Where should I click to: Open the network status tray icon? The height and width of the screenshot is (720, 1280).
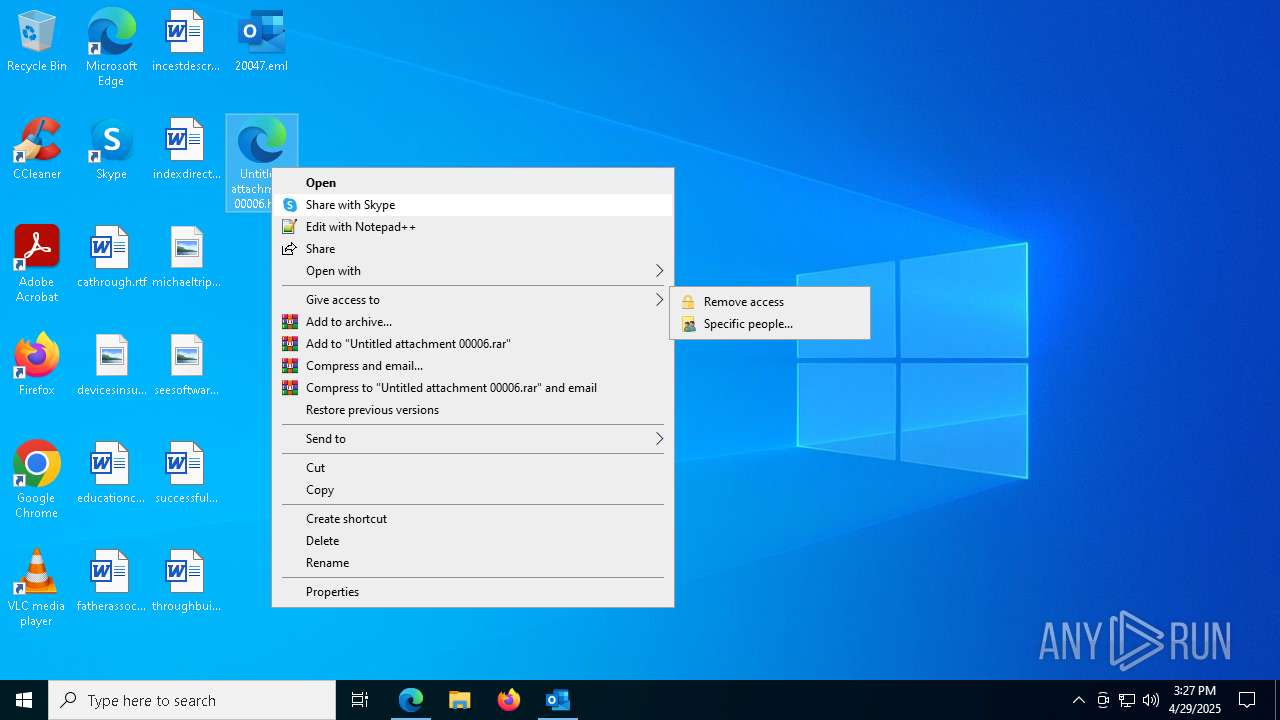point(1127,700)
